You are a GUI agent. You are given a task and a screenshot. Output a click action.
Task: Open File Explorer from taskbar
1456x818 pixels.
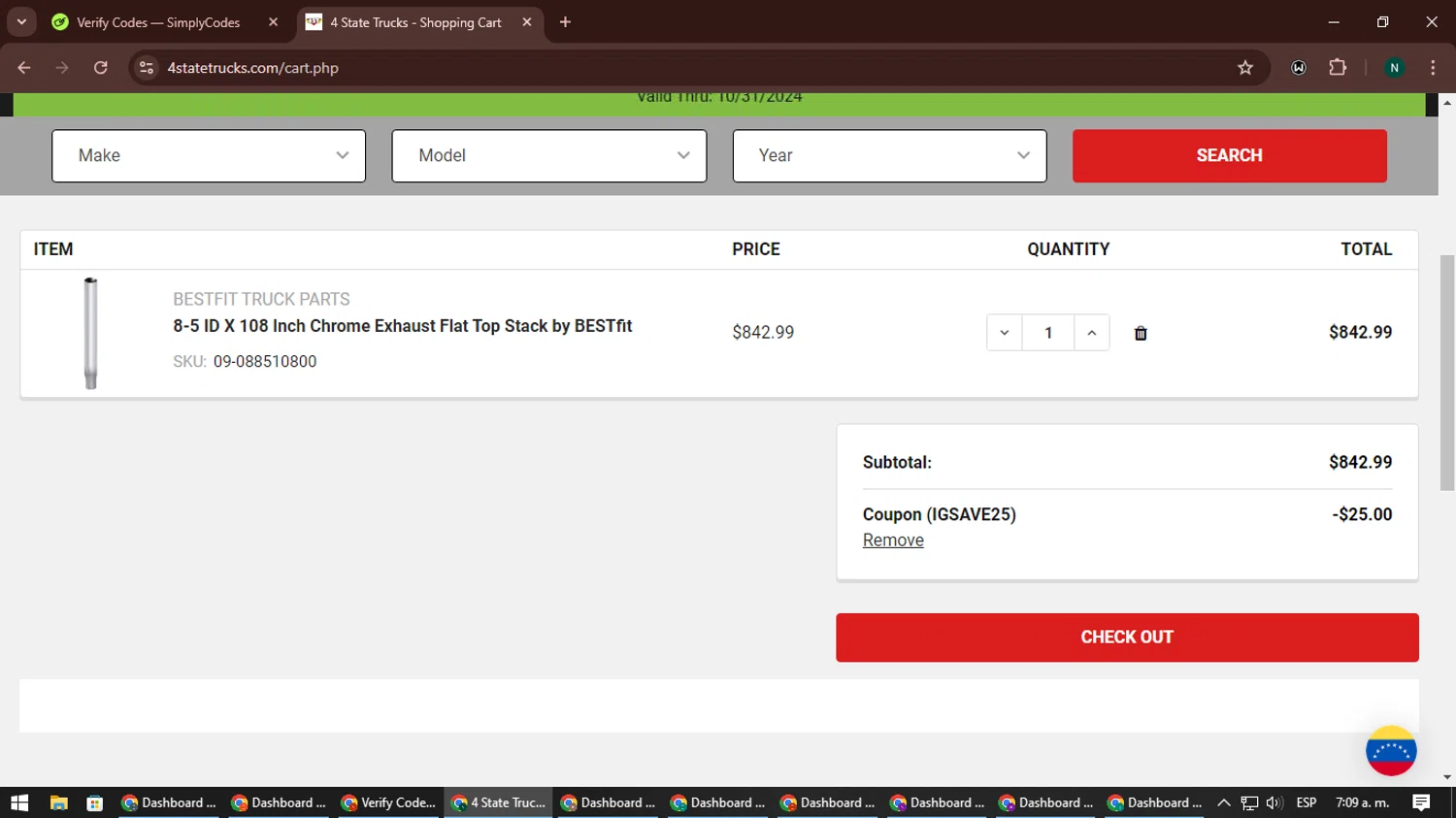[x=59, y=802]
